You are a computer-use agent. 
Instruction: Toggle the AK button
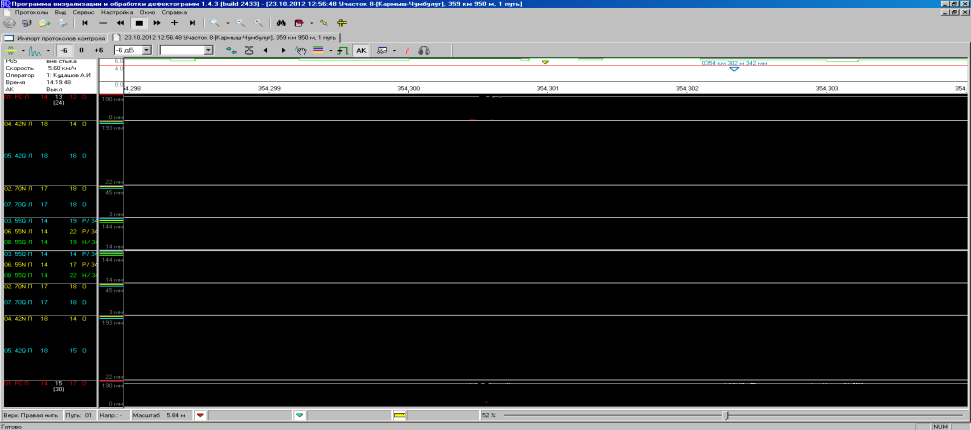pos(360,49)
